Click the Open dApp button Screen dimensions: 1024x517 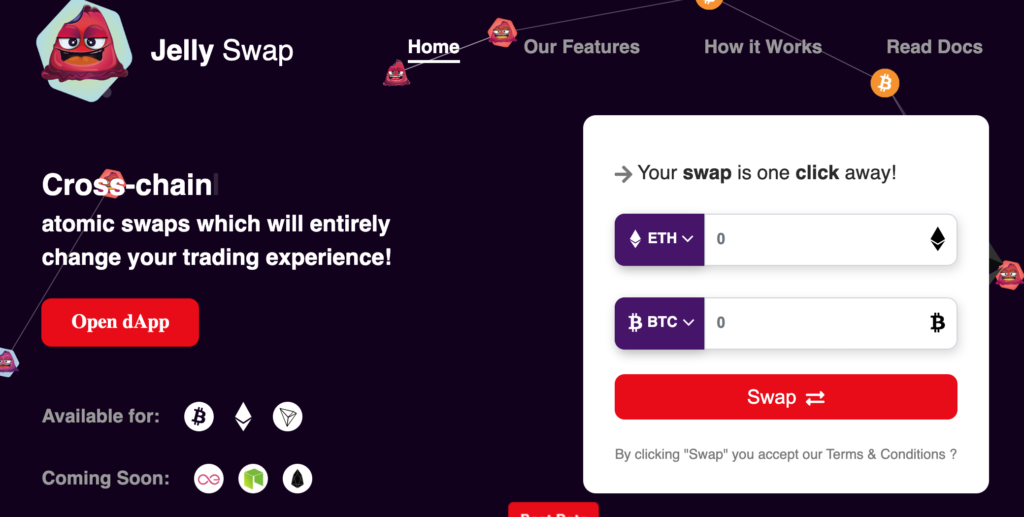pyautogui.click(x=120, y=322)
